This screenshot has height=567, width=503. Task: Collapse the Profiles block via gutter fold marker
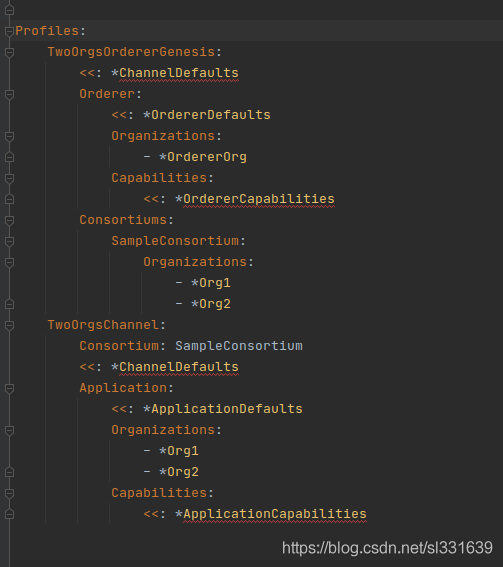tap(9, 31)
